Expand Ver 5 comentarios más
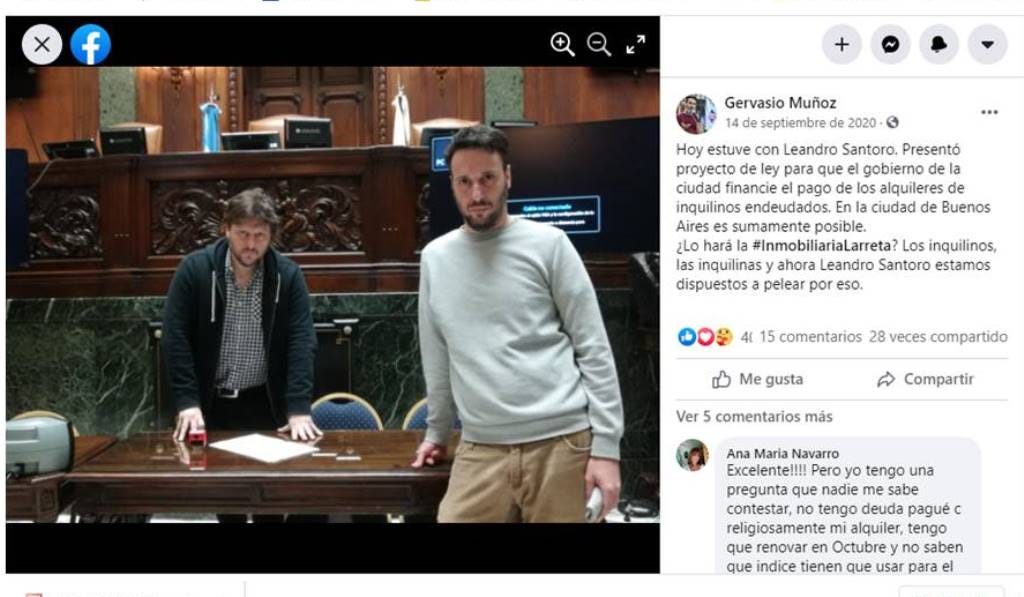This screenshot has width=1024, height=597. (x=754, y=417)
